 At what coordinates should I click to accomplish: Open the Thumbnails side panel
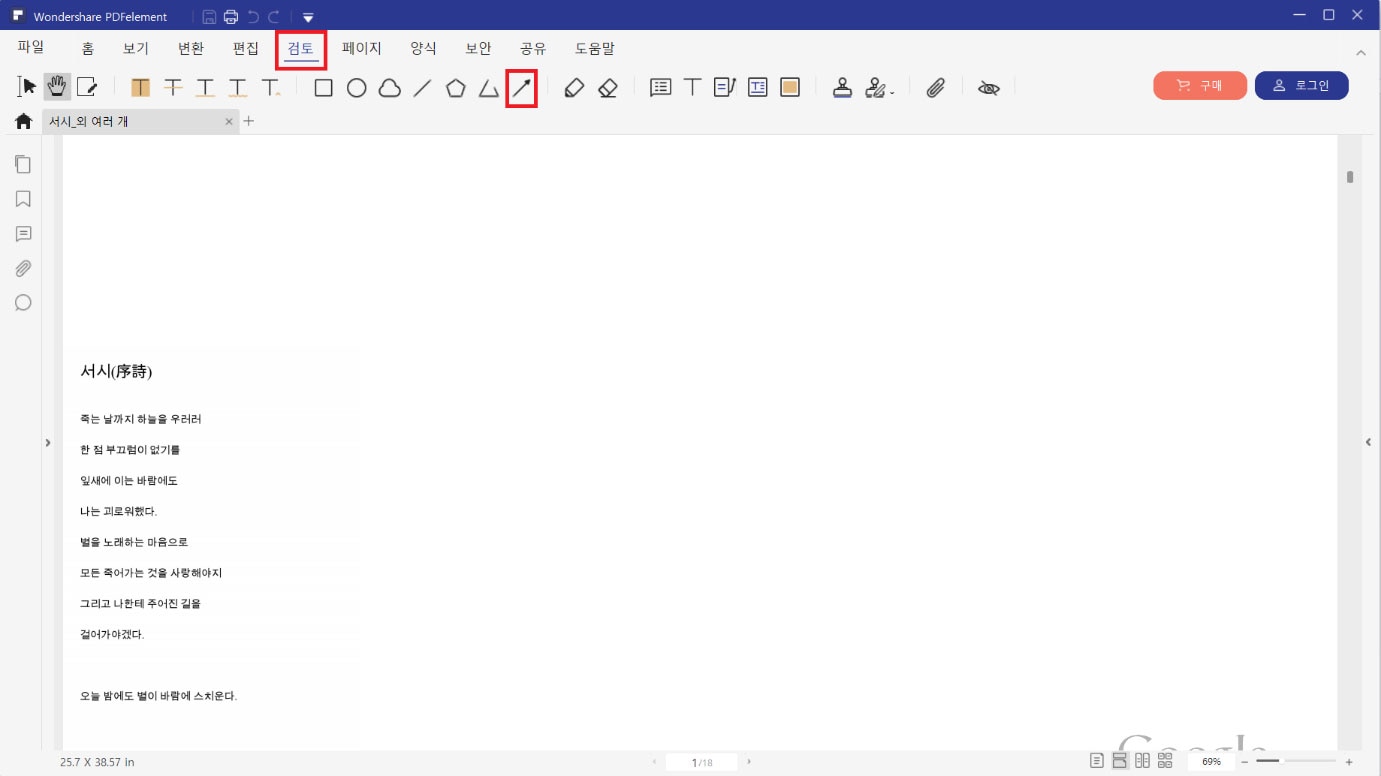pos(23,164)
